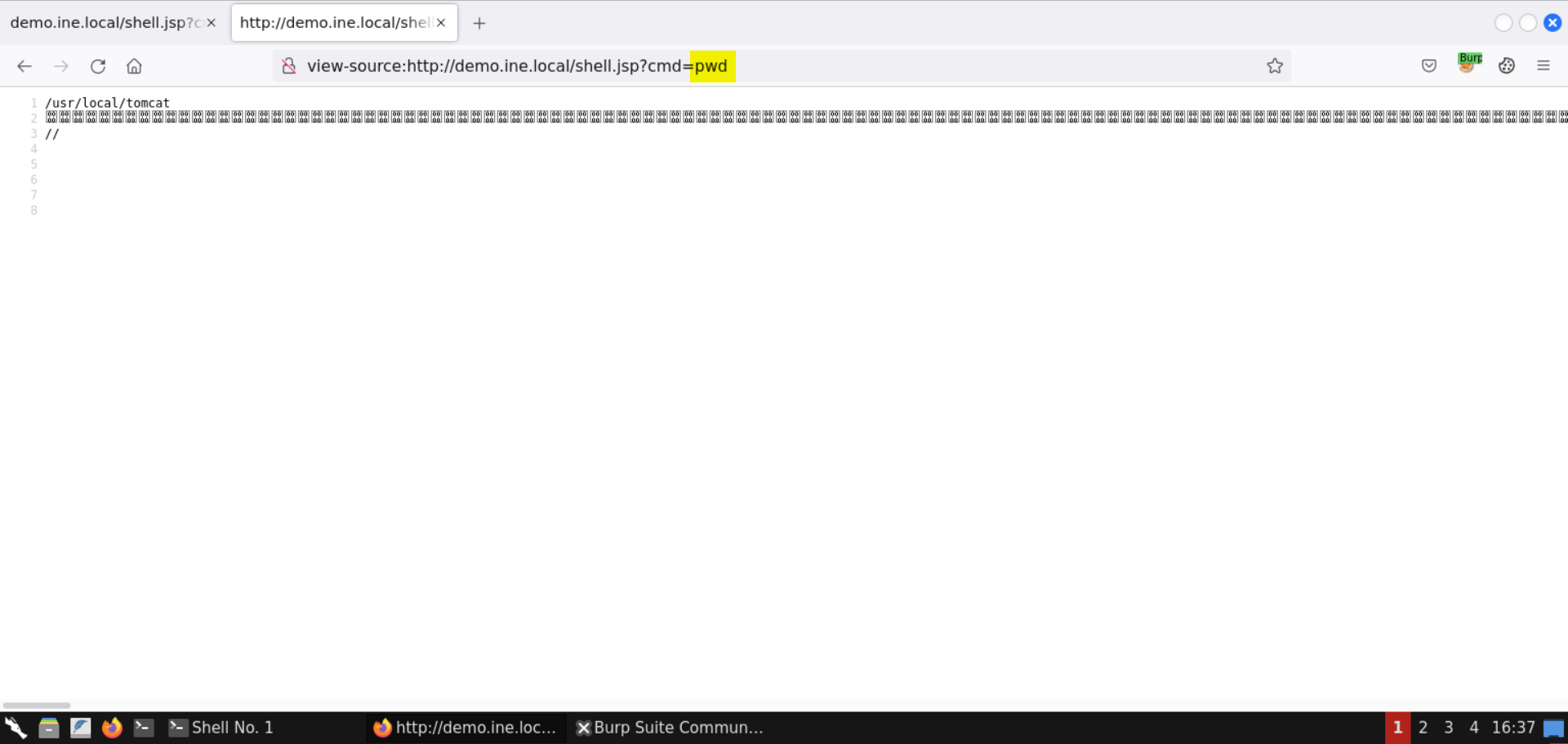Image resolution: width=1568 pixels, height=744 pixels.
Task: Close the first shell.jsp tab
Action: pos(212,23)
